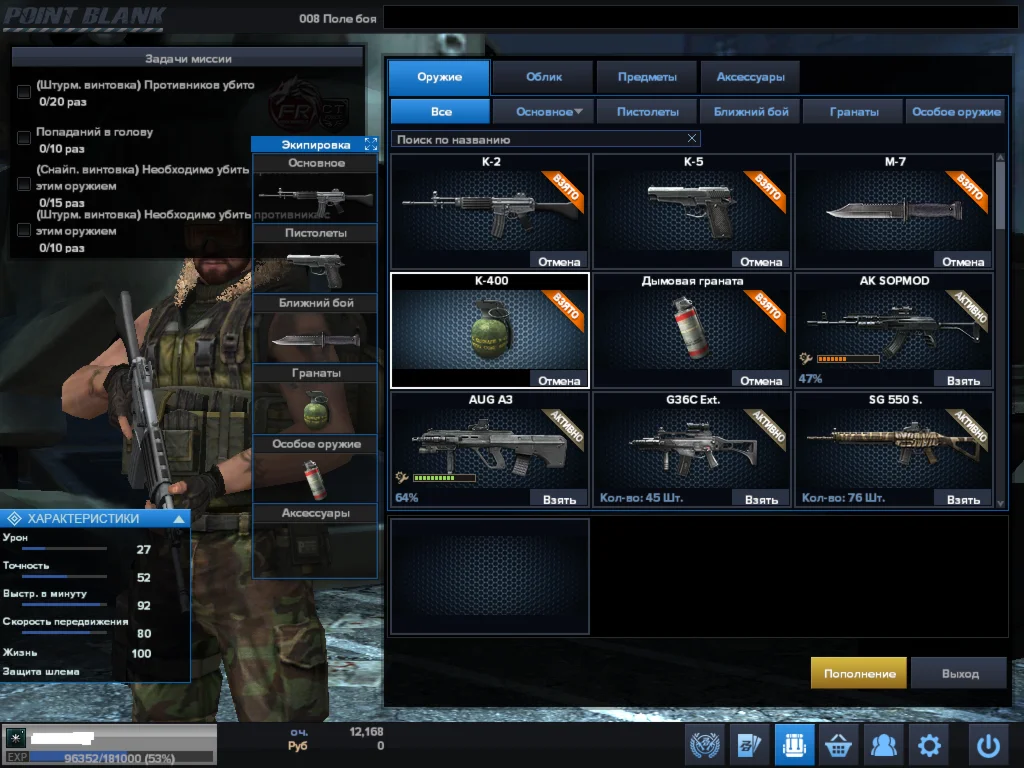
Task: Toggle checkbox for Противников убито mission
Action: click(24, 92)
